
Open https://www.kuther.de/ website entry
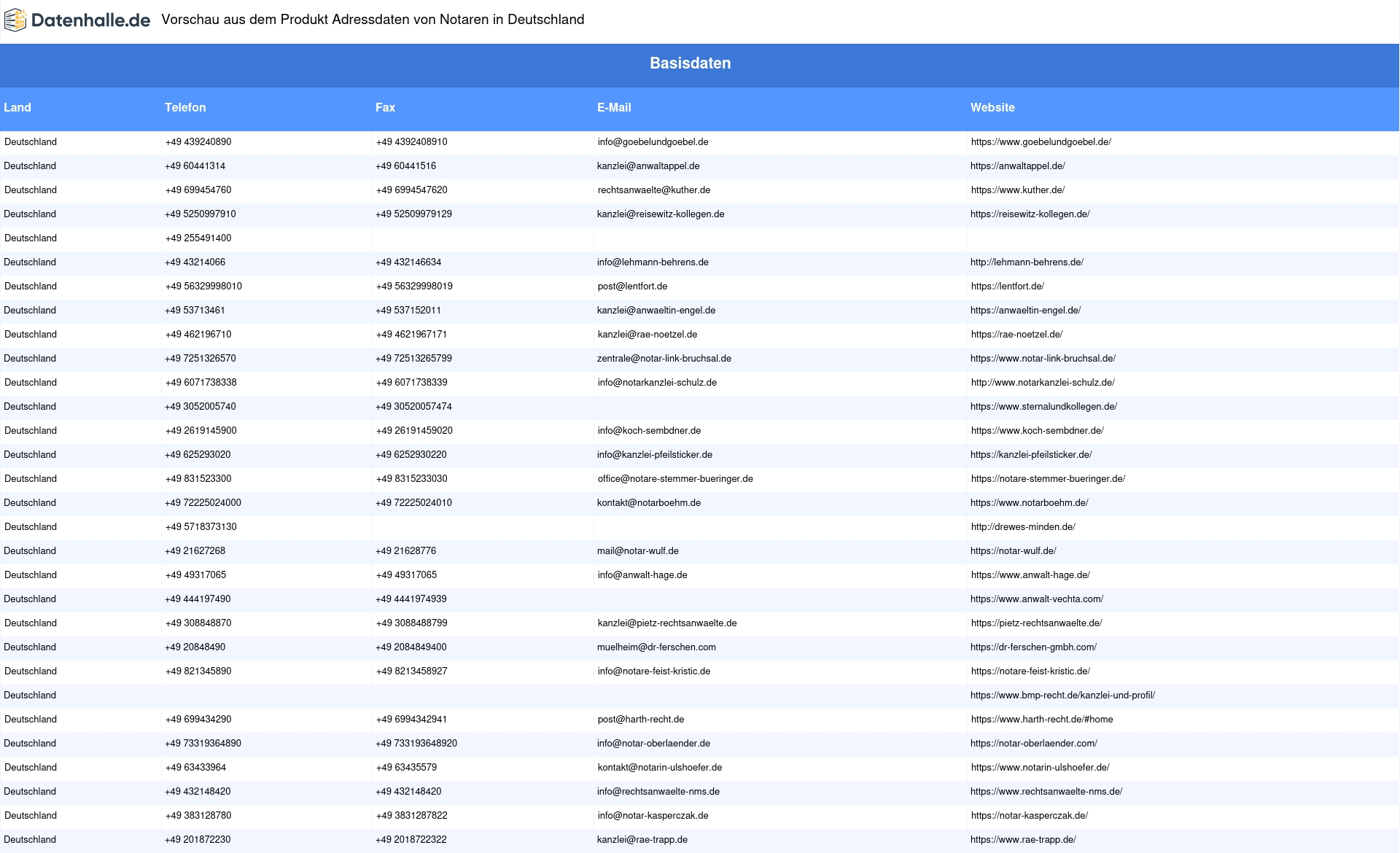click(x=1018, y=190)
